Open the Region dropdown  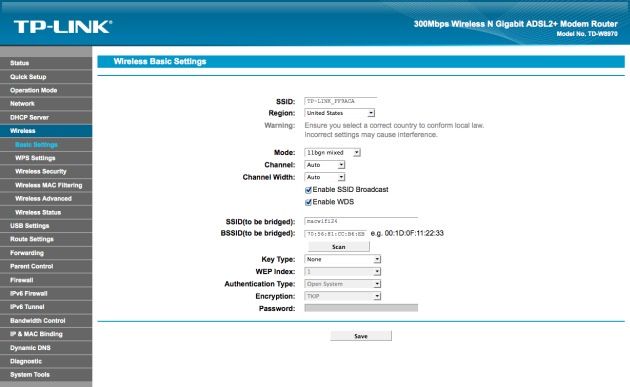click(x=340, y=113)
